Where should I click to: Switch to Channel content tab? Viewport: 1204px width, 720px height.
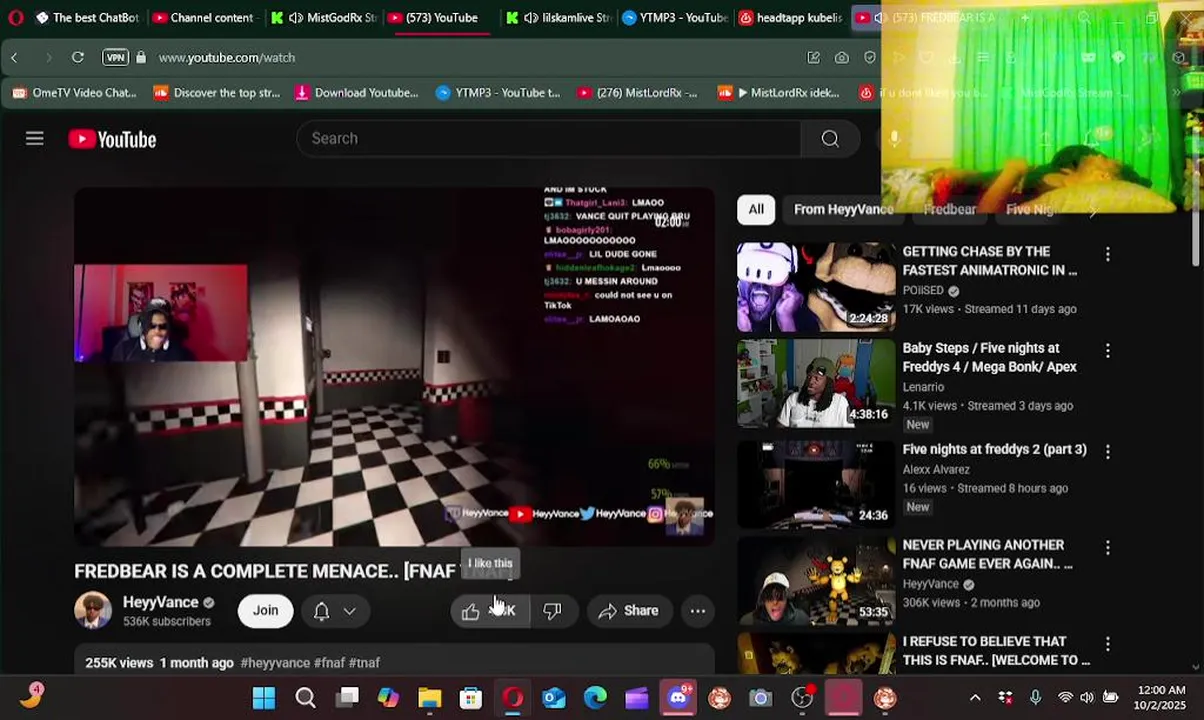(x=204, y=18)
